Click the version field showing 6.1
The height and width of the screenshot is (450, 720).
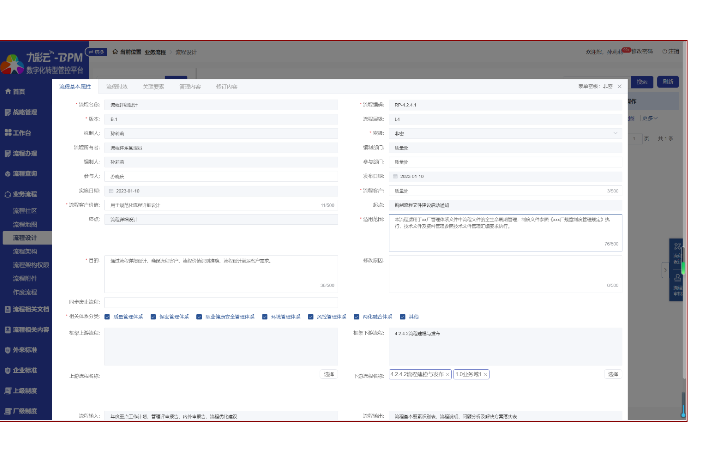coord(221,119)
